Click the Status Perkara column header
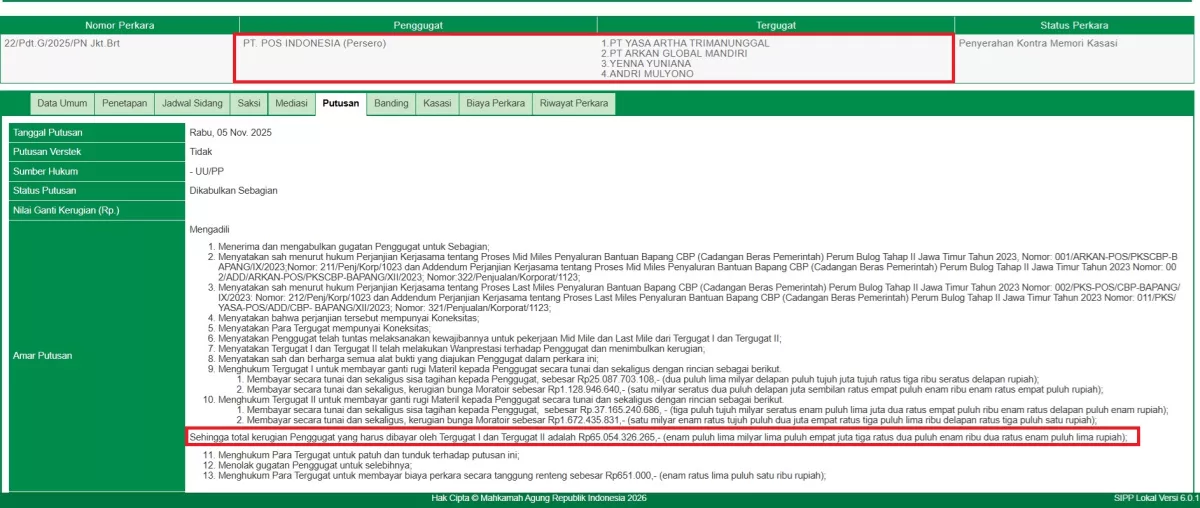This screenshot has width=1200, height=508. pos(1075,24)
